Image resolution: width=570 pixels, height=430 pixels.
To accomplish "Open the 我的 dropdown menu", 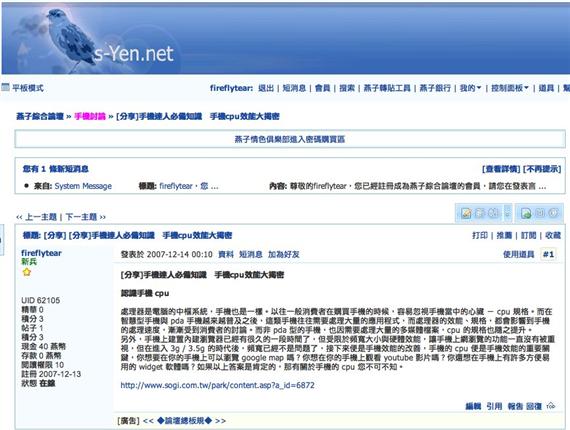I will tap(470, 88).
